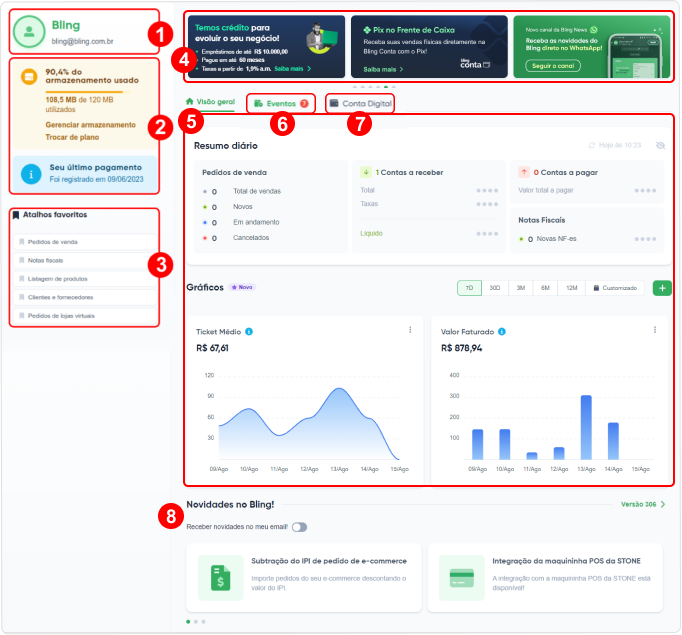Viewport: 682px width, 635px height.
Task: Click the Líquido label in Contas a receber
Action: pos(371,234)
